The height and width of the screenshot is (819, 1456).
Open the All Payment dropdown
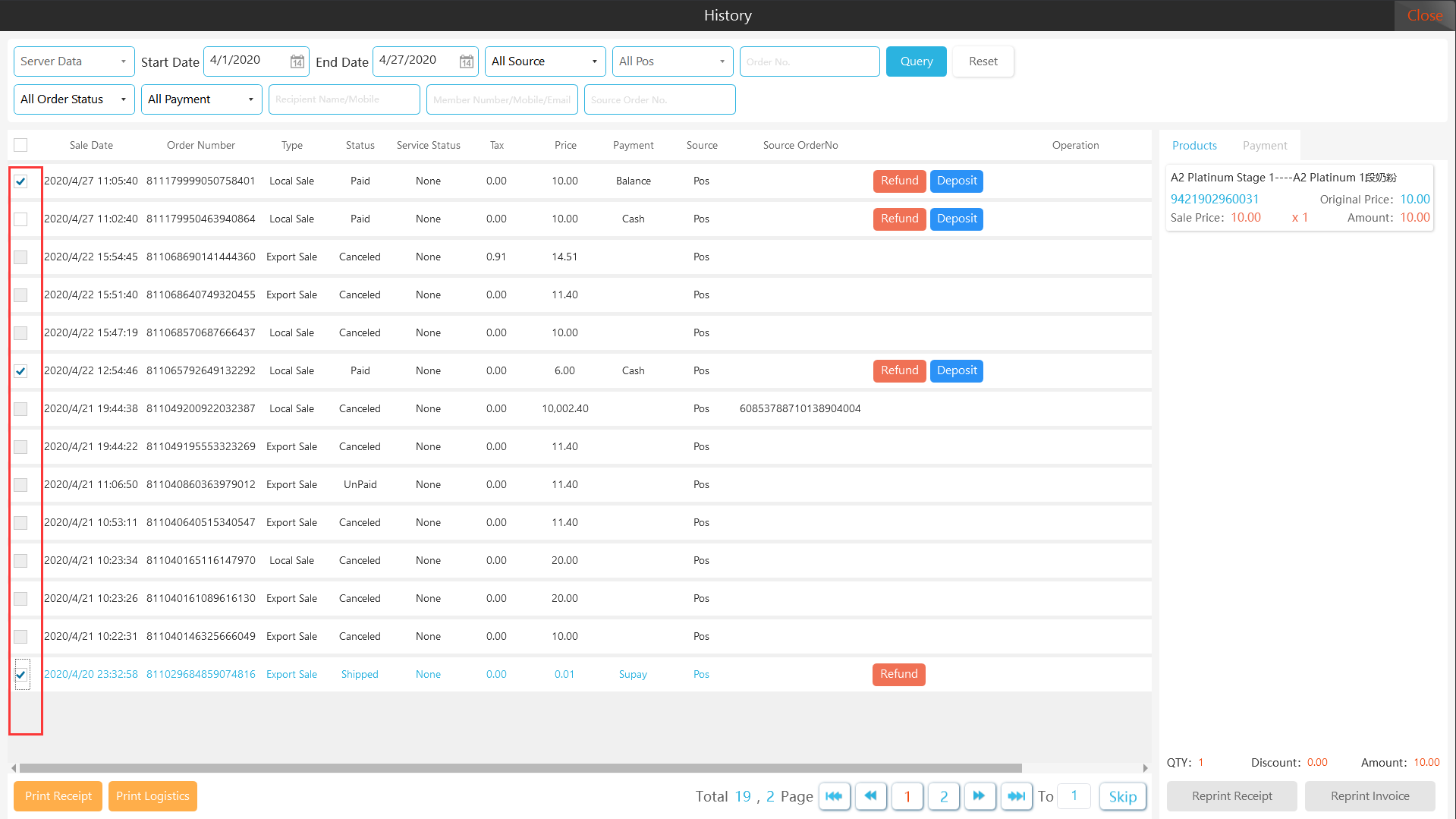click(201, 99)
